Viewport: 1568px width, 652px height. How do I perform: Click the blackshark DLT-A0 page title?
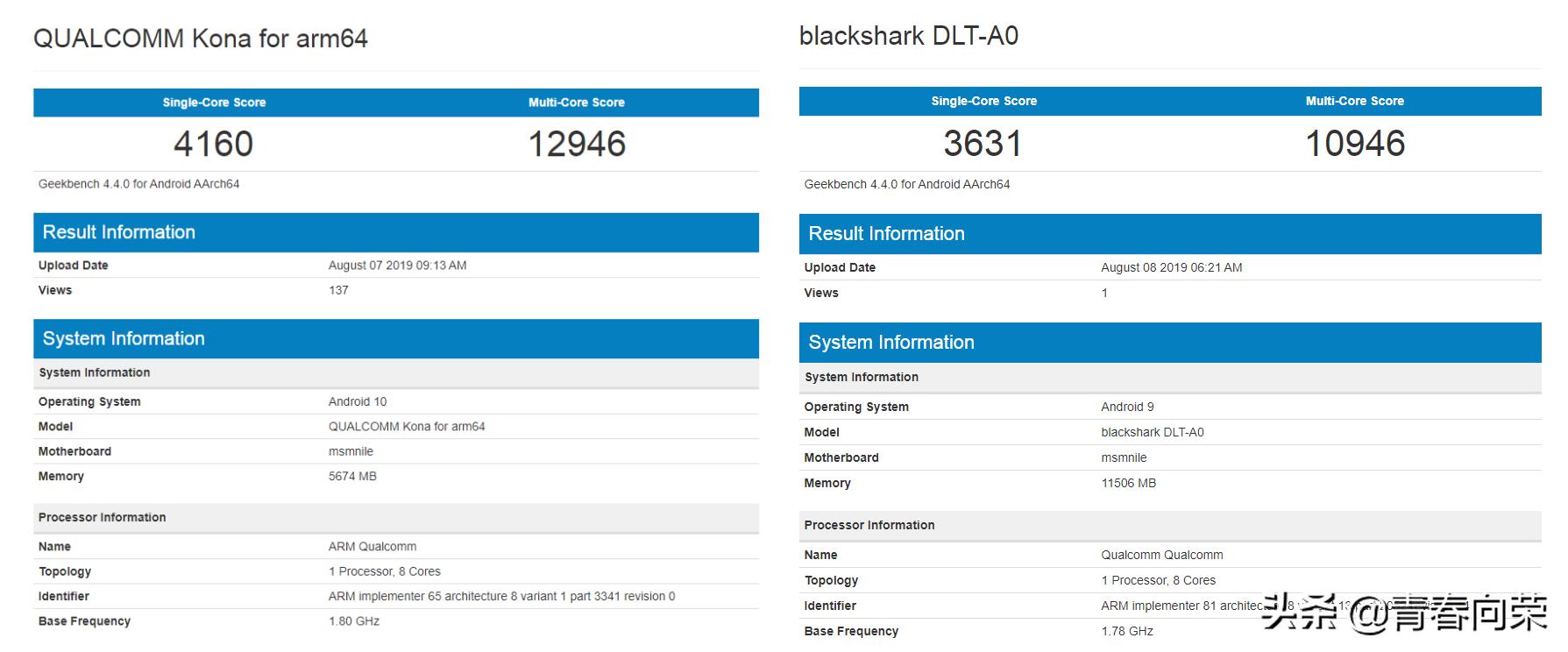coord(908,36)
